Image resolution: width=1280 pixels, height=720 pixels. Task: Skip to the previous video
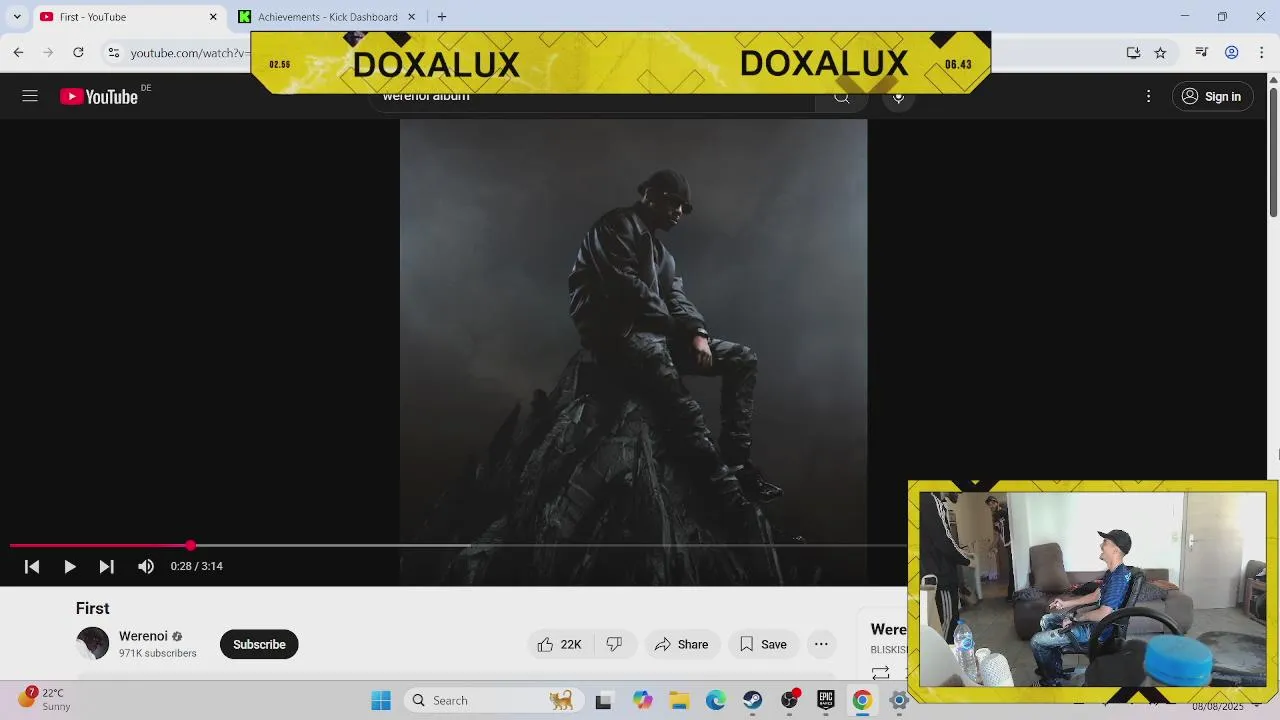(x=32, y=566)
